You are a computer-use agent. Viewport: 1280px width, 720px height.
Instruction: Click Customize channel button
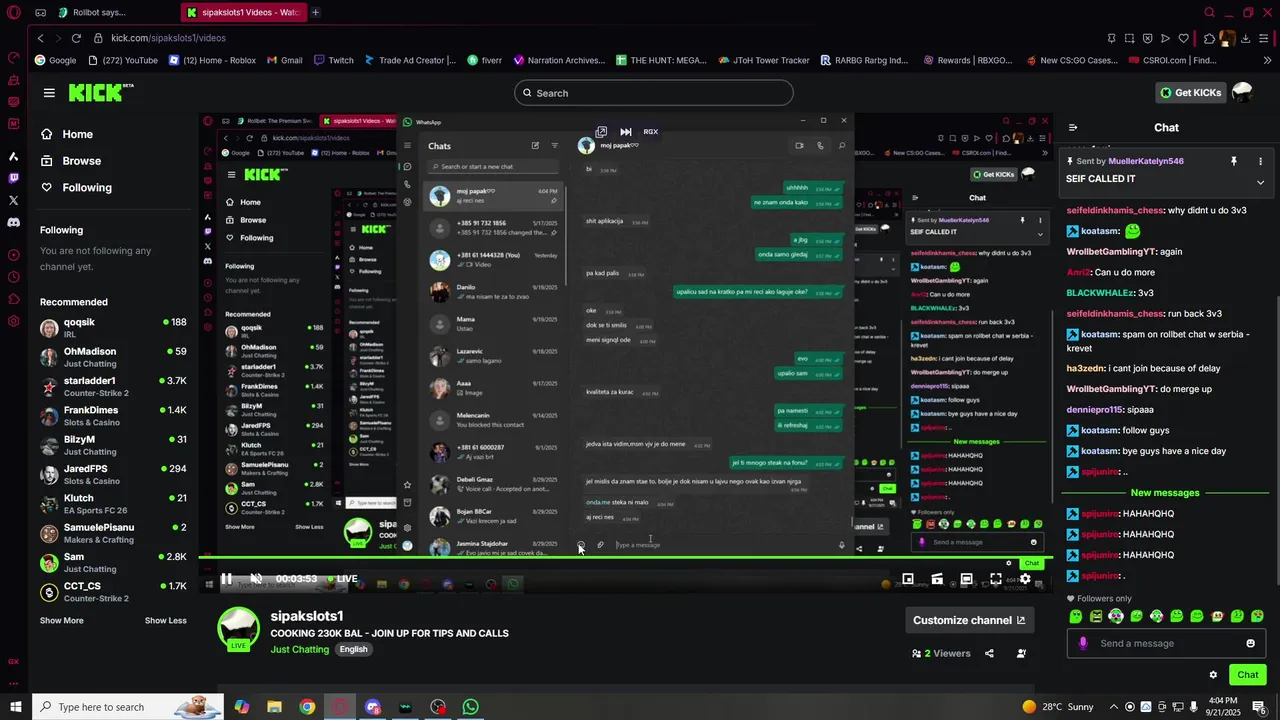click(969, 620)
